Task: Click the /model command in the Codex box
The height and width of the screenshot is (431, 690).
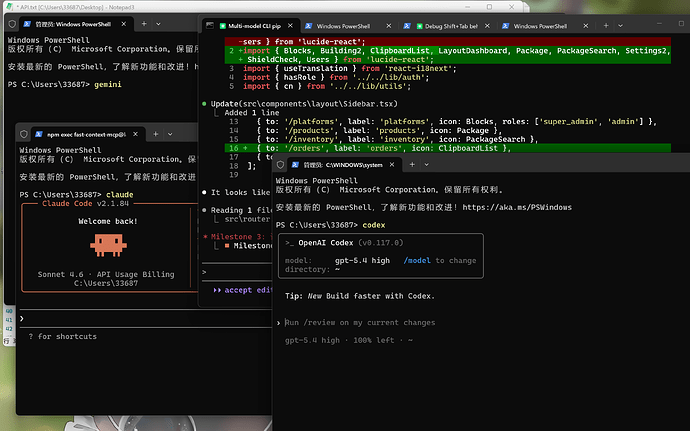Action: (x=417, y=261)
